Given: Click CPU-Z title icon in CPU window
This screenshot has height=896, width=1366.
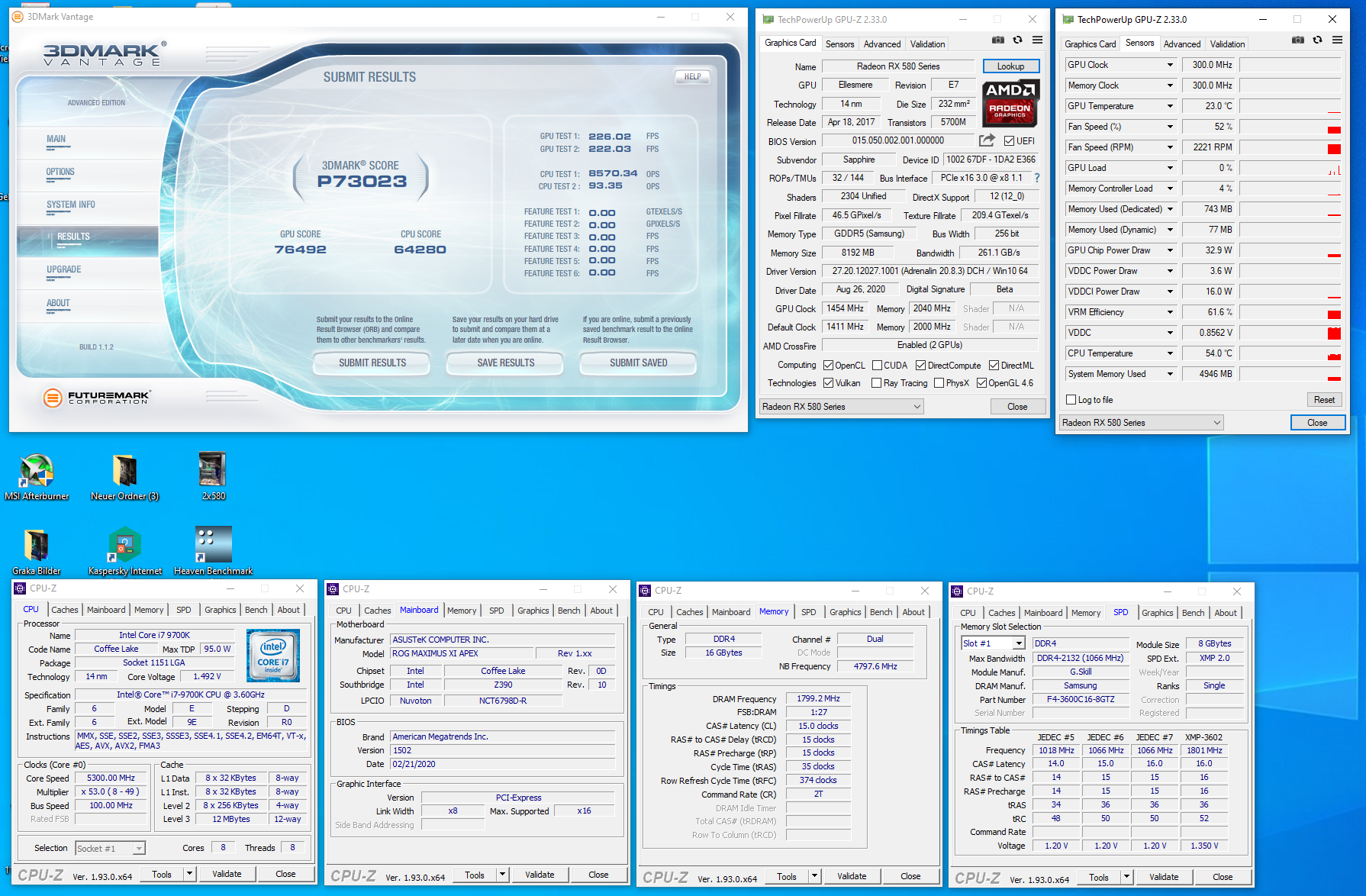Looking at the screenshot, I should click(x=21, y=588).
